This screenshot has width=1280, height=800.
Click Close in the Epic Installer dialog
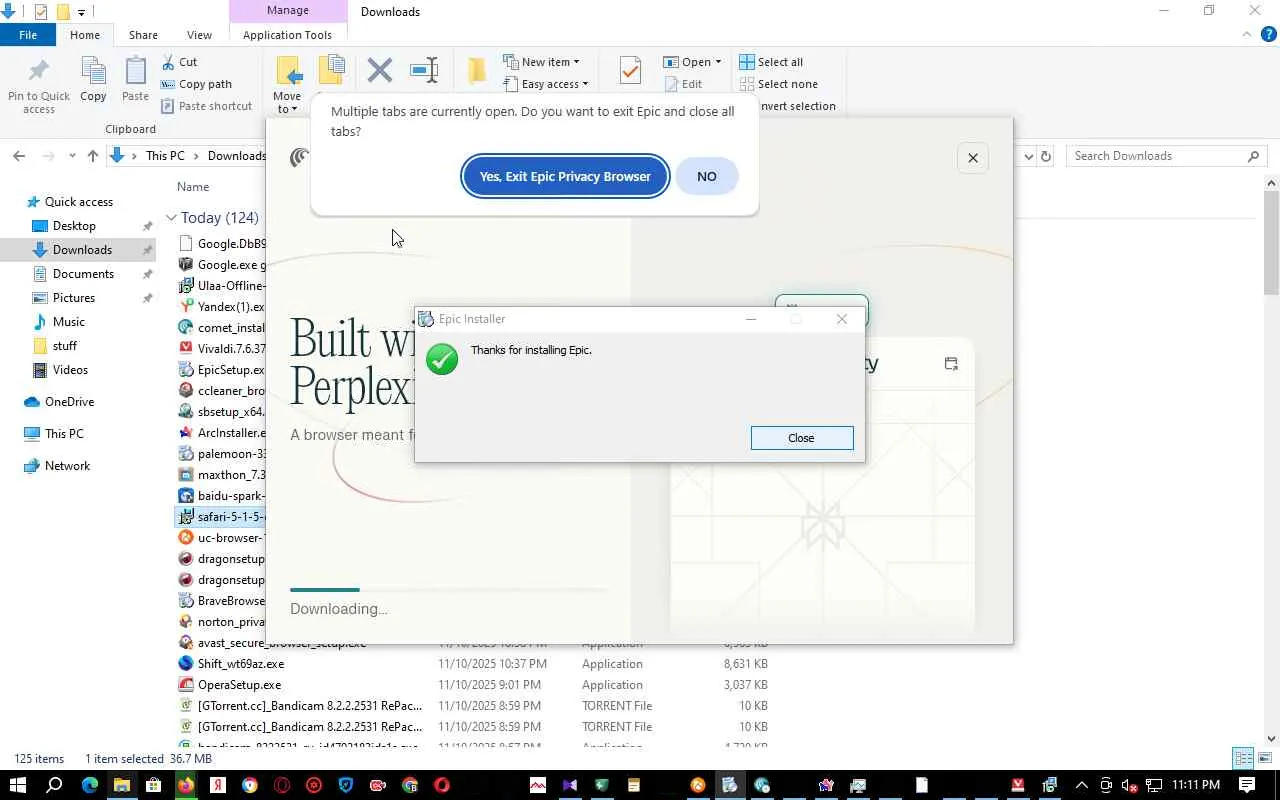click(x=802, y=438)
